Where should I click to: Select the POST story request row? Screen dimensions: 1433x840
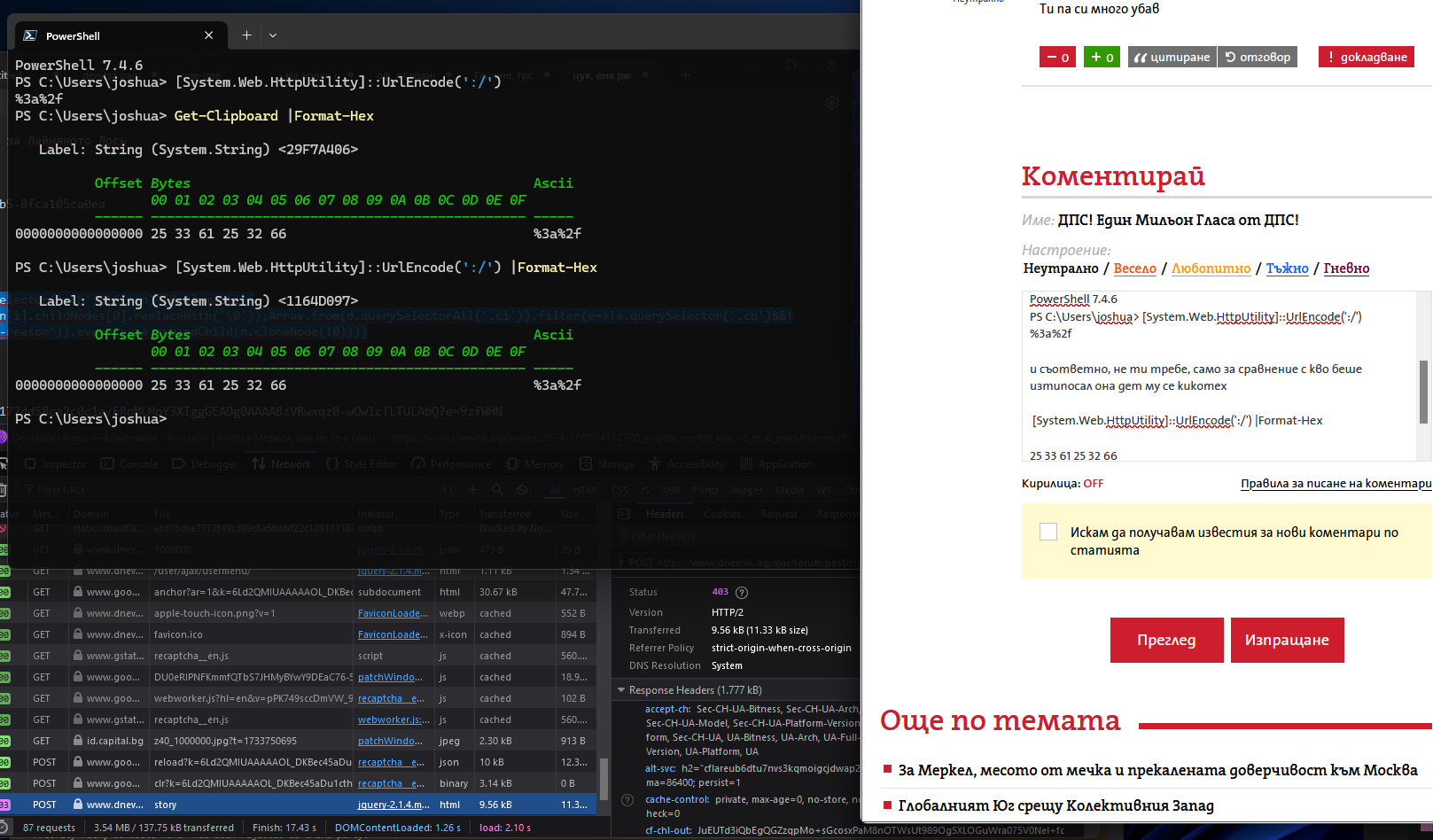[298, 805]
